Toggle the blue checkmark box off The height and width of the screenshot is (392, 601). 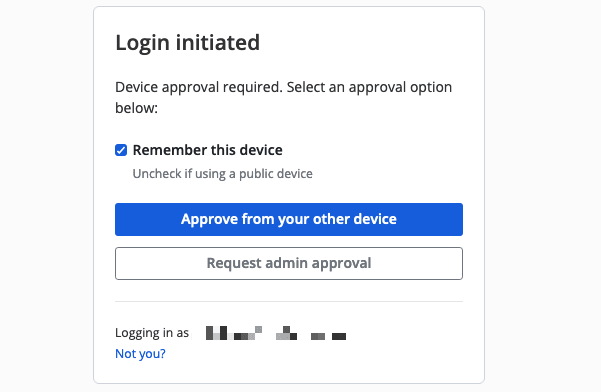[x=121, y=150]
